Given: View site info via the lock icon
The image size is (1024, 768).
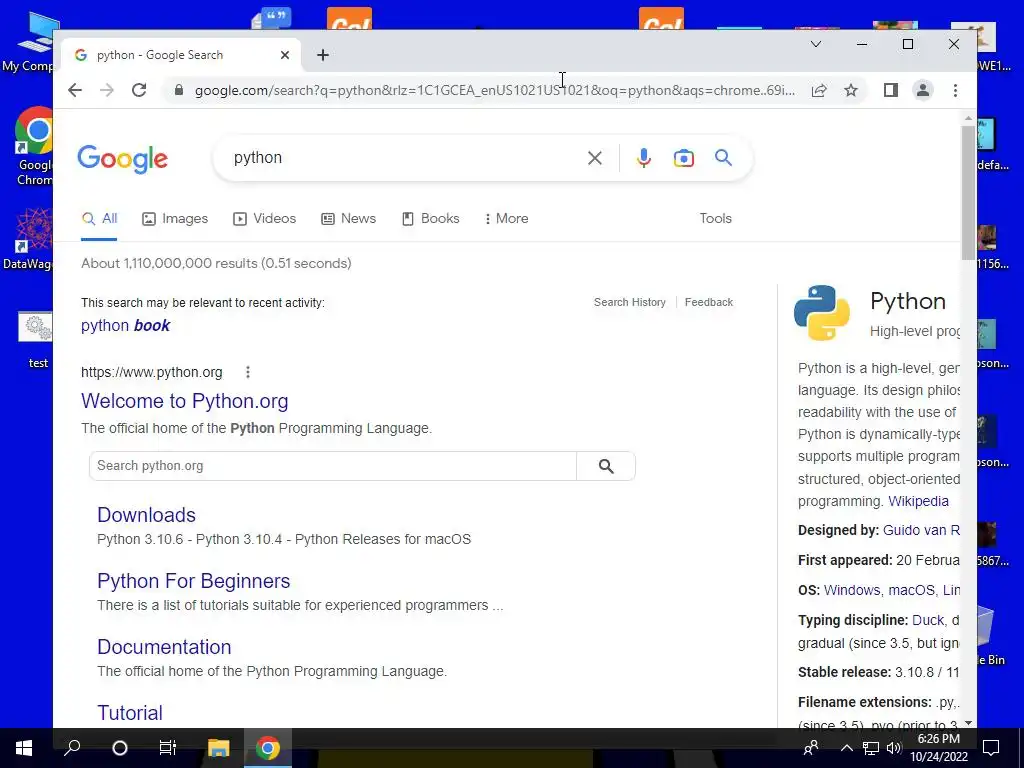Looking at the screenshot, I should coord(178,90).
